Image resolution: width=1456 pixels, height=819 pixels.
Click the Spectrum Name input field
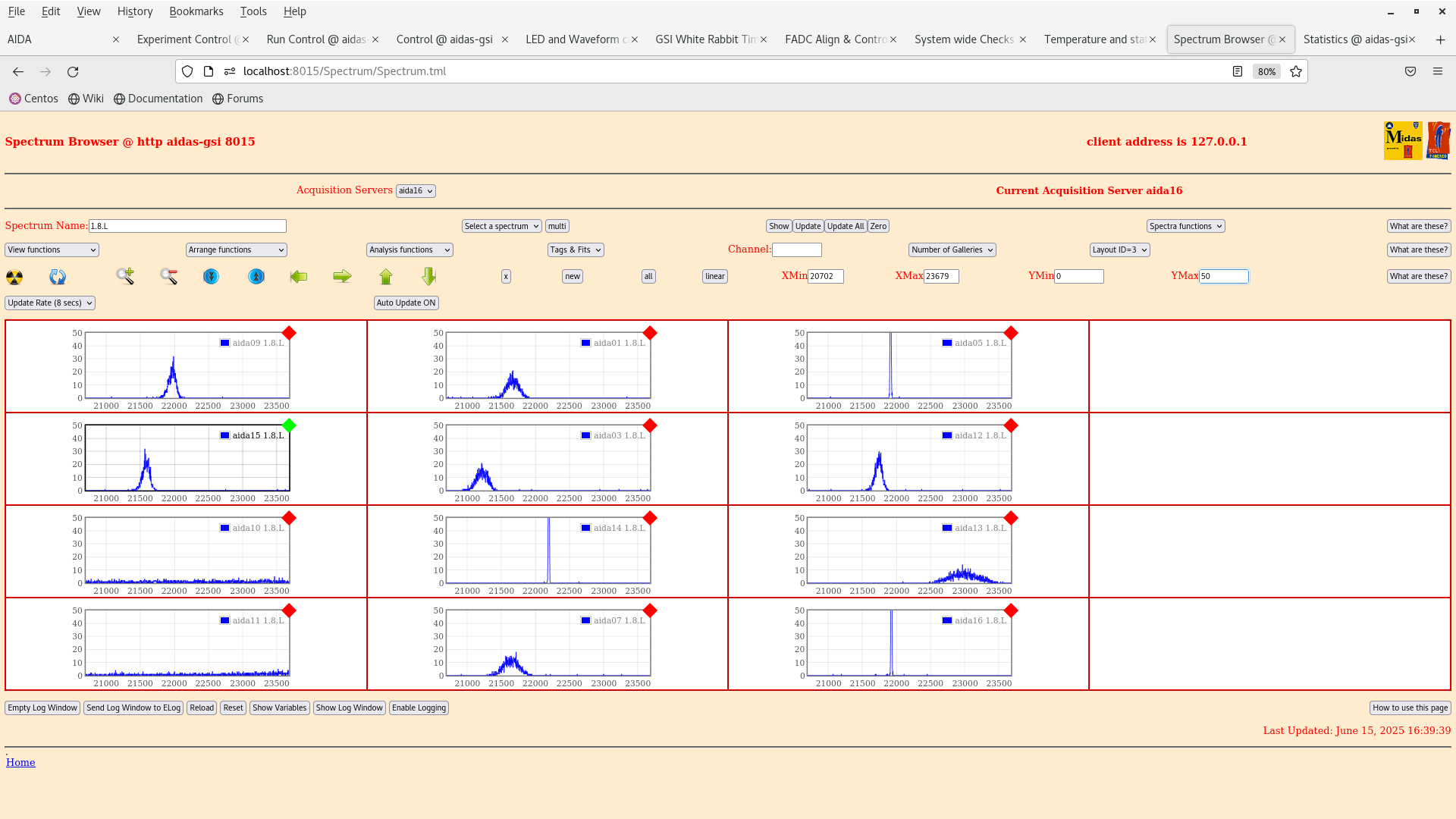pos(187,226)
